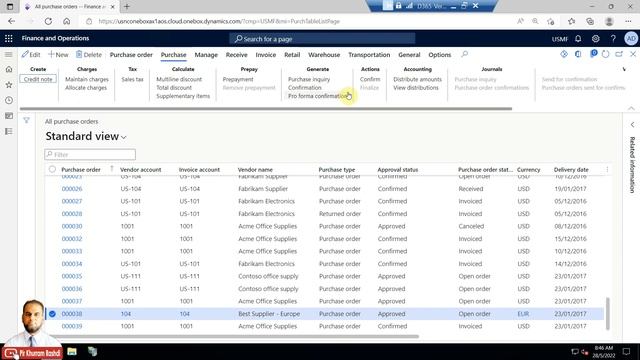640x360 pixels.
Task: Click the Credit note button
Action: coord(38,79)
